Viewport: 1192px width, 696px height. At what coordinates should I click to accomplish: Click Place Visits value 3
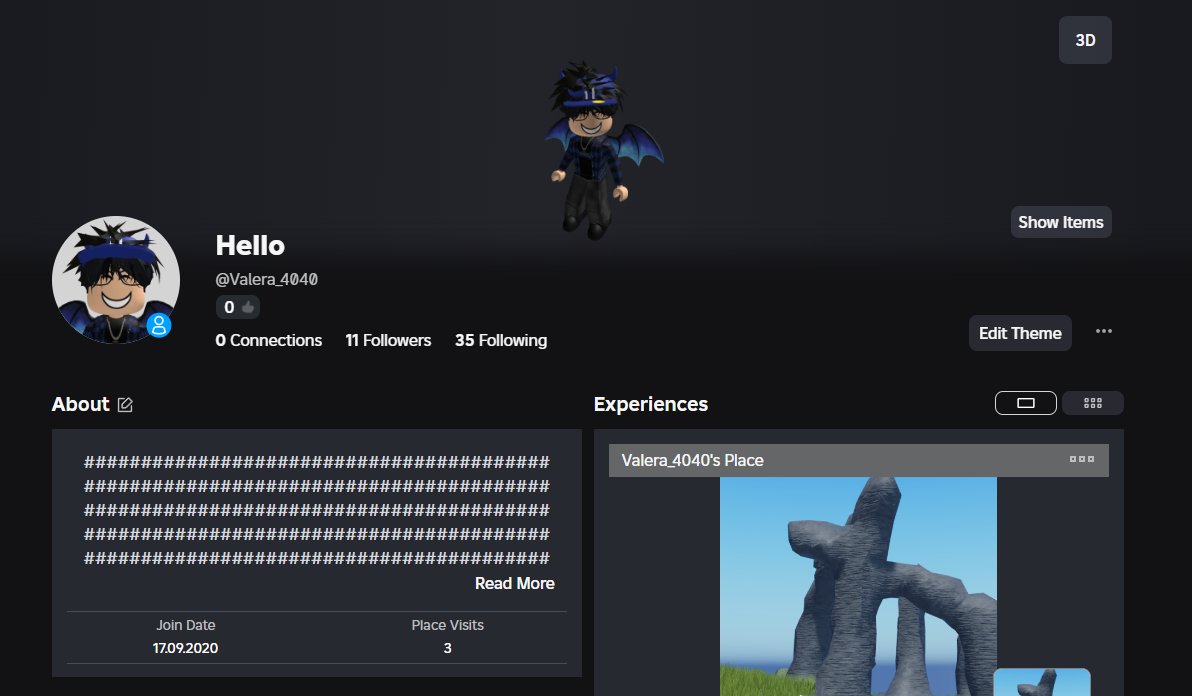click(x=447, y=648)
